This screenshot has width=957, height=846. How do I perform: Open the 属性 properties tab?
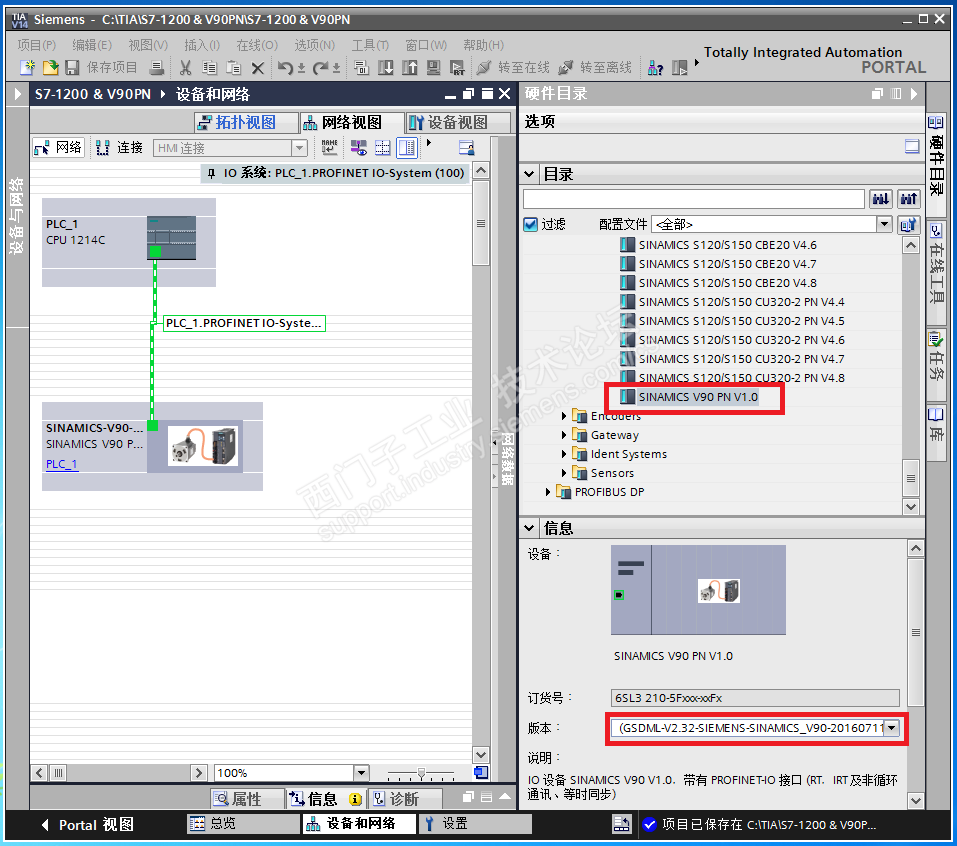[246, 799]
